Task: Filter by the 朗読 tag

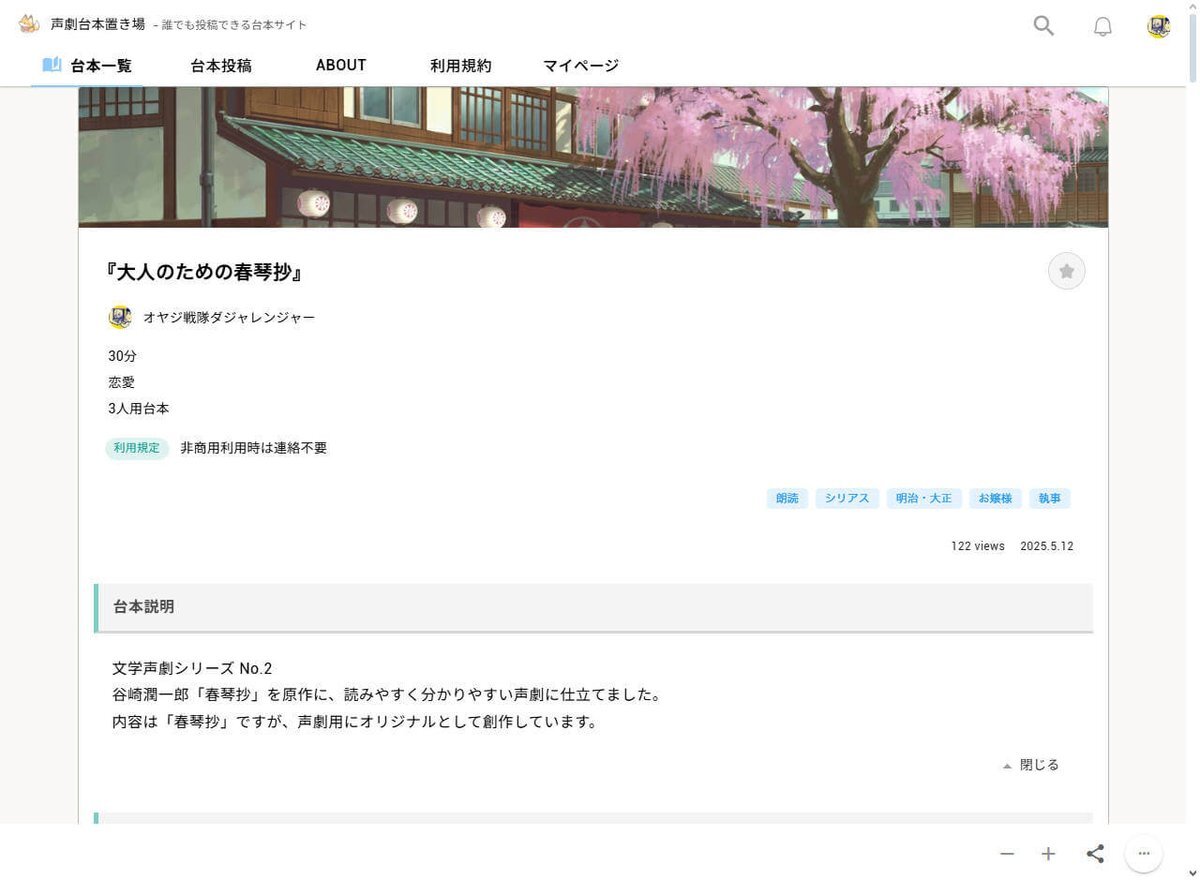Action: pyautogui.click(x=787, y=498)
